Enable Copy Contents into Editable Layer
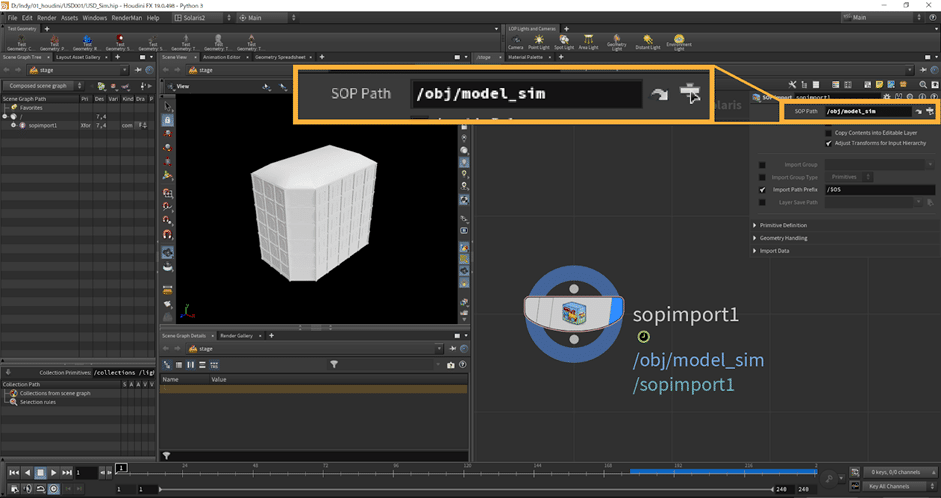 pyautogui.click(x=828, y=132)
